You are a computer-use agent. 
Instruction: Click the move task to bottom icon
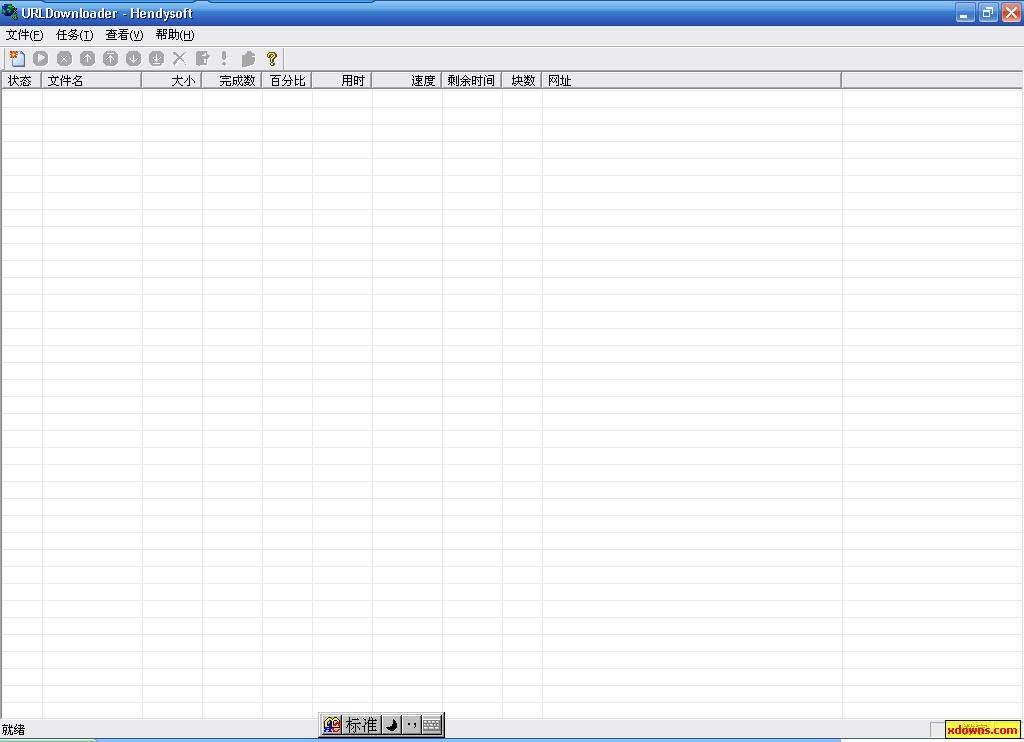(x=156, y=59)
